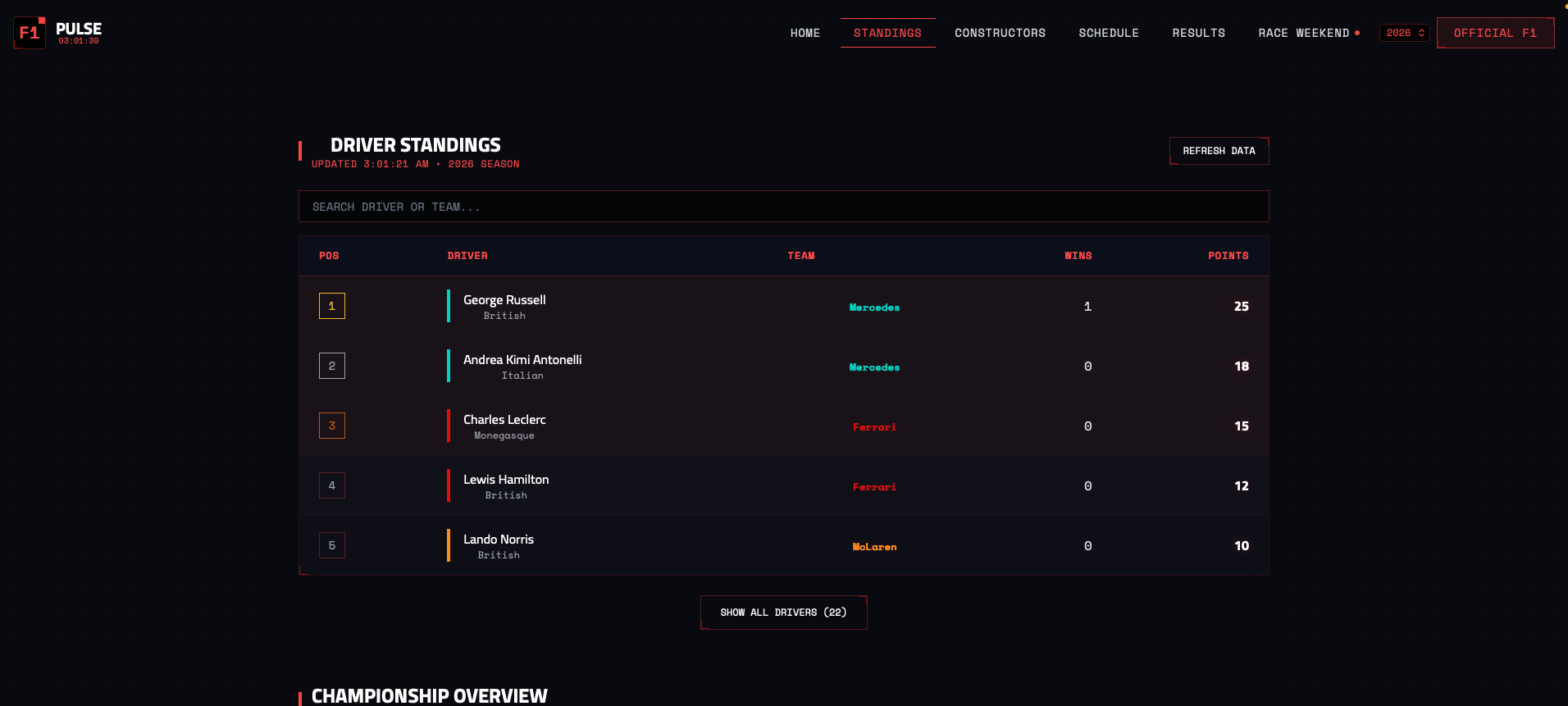Click Hamilton's 12 points value
This screenshot has width=1568, height=706.
(x=1242, y=485)
